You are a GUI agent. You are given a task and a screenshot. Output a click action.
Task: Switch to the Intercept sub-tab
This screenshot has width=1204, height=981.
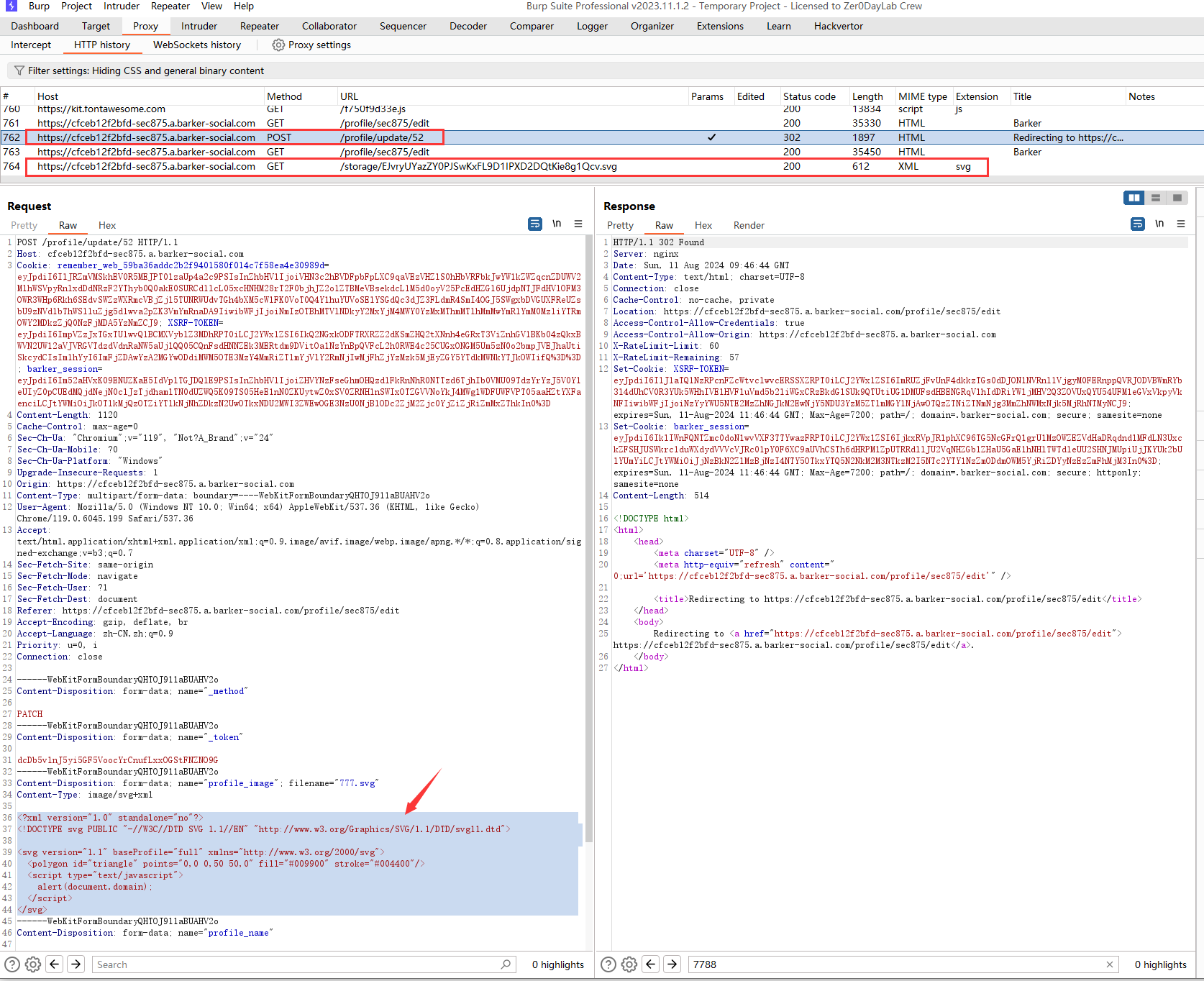pos(31,45)
